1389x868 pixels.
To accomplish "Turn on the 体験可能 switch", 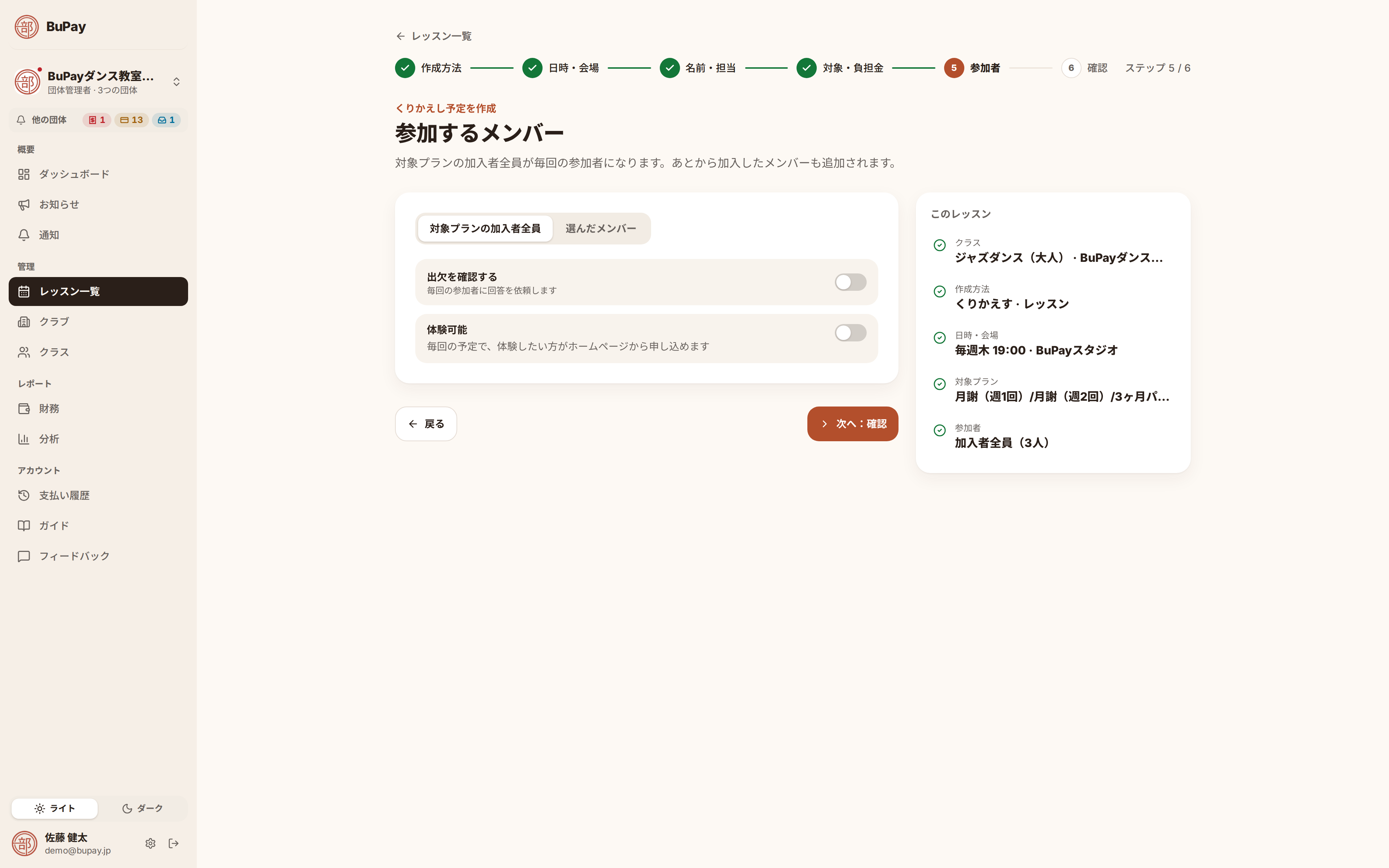I will [x=850, y=333].
